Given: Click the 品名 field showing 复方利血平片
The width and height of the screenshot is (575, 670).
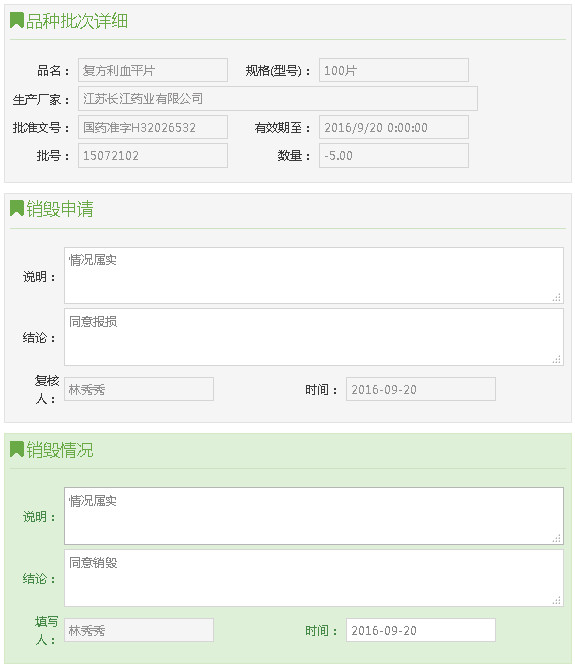Looking at the screenshot, I should 153,70.
